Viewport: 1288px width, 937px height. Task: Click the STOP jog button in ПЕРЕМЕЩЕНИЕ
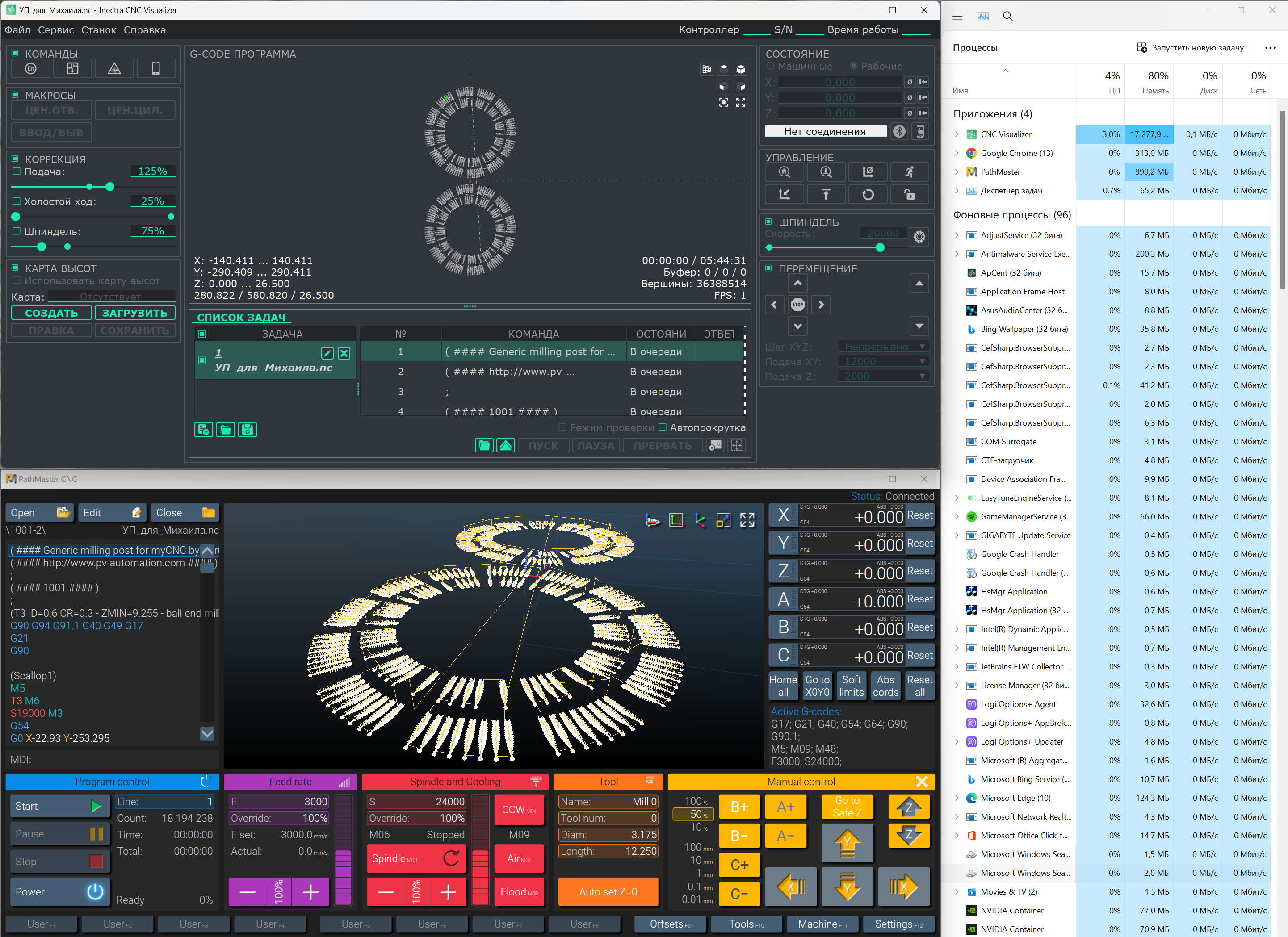[797, 305]
